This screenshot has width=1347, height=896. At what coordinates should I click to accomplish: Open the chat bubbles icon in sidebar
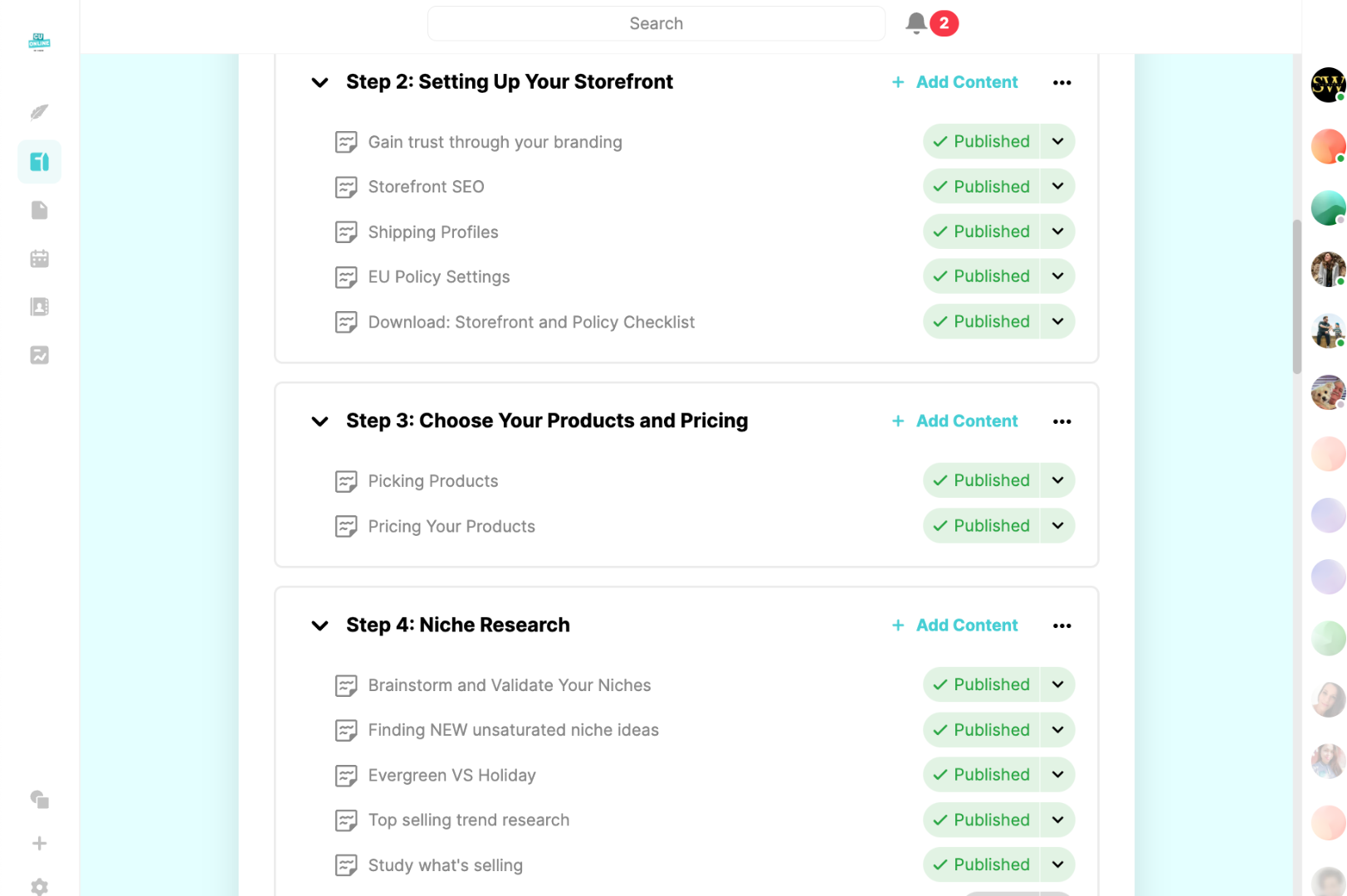coord(39,799)
